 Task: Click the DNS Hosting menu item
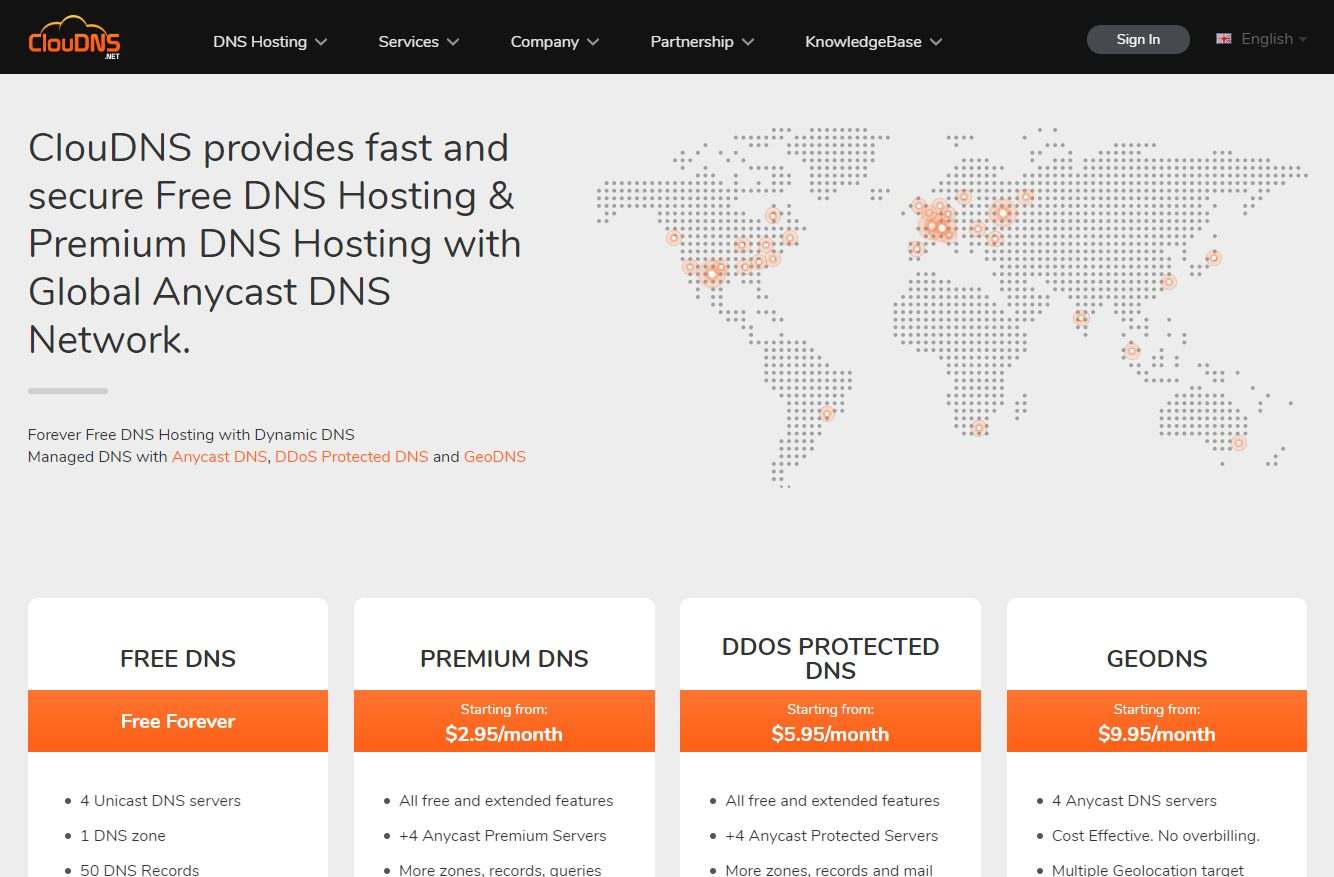tap(258, 41)
